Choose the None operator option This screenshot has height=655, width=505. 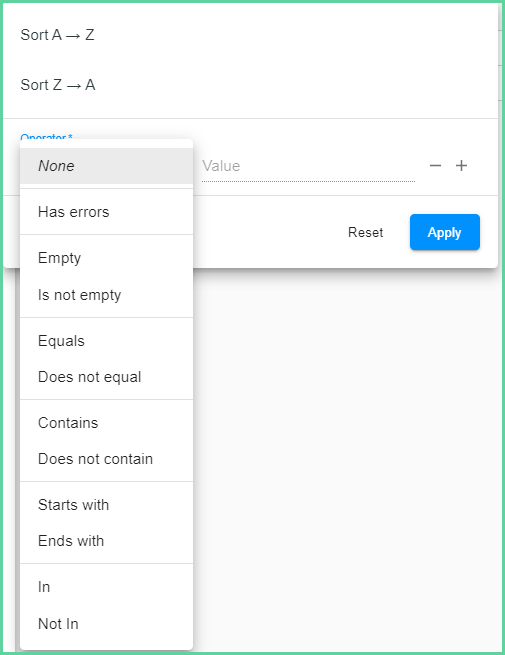point(107,166)
